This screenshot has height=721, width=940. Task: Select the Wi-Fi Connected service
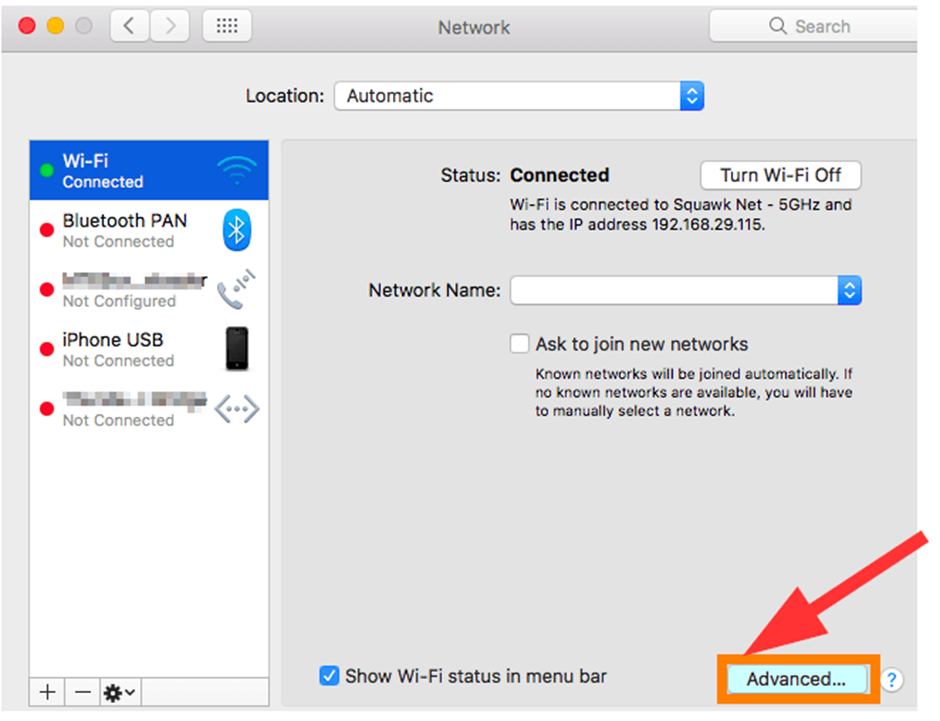point(149,170)
